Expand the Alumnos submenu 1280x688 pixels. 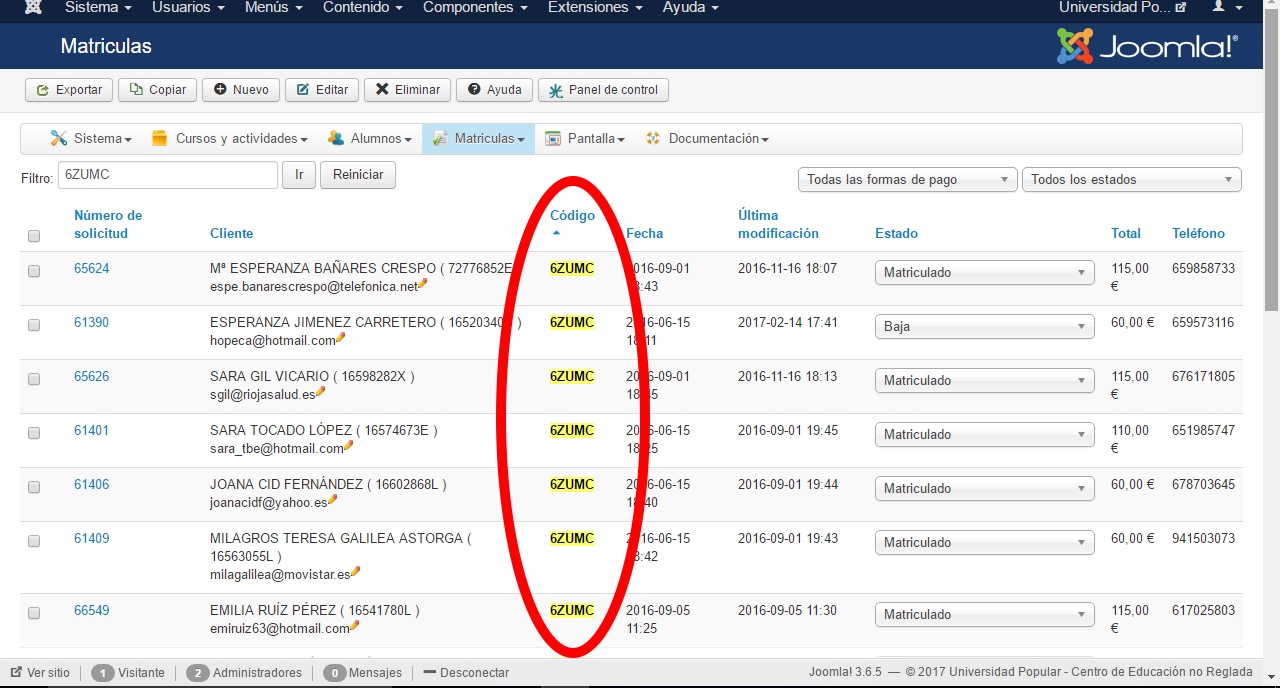pos(368,139)
